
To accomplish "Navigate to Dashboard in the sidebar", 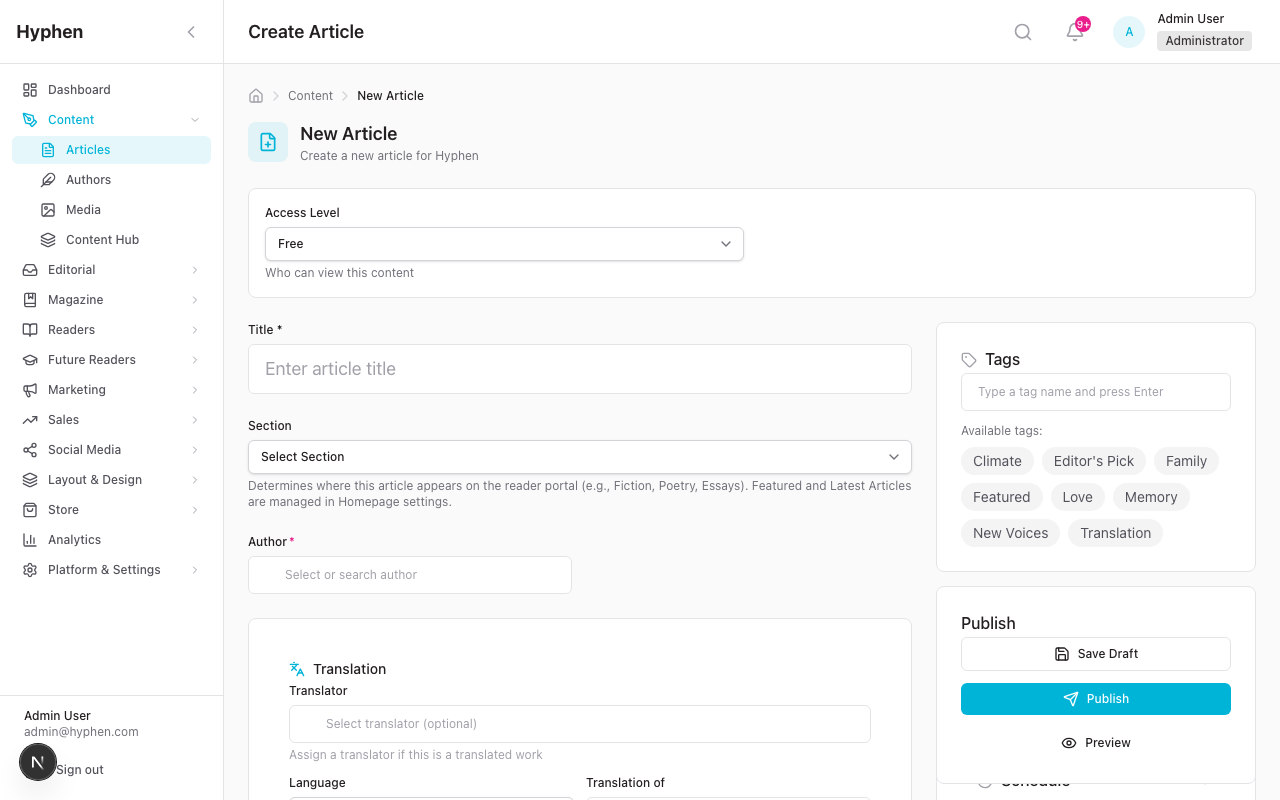I will click(79, 89).
